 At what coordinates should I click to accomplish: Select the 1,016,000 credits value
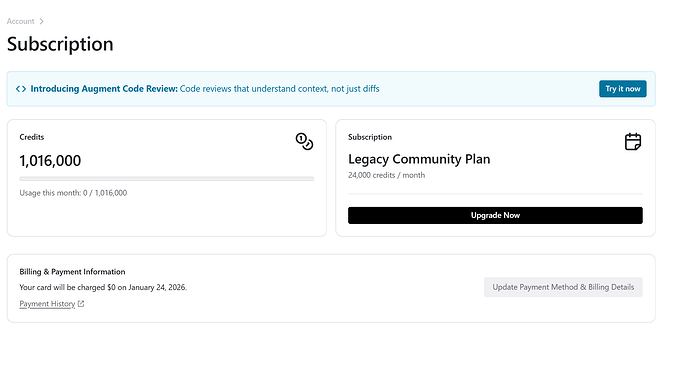pyautogui.click(x=50, y=161)
